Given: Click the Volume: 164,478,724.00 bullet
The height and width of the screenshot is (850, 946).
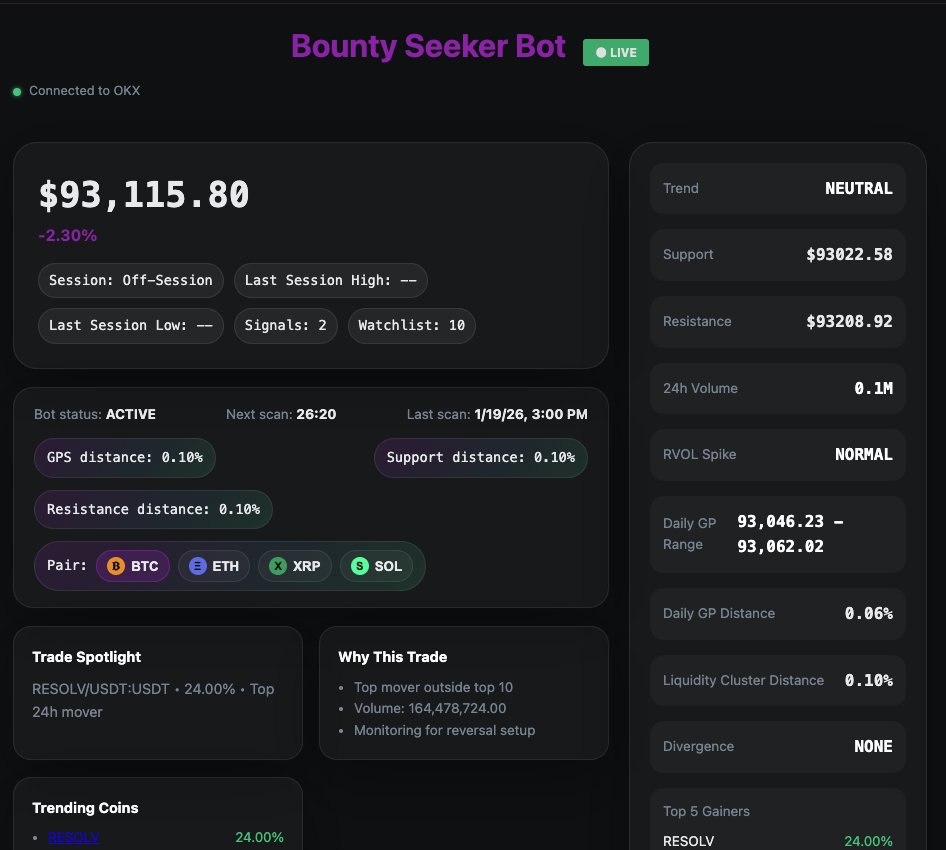Looking at the screenshot, I should tap(430, 708).
